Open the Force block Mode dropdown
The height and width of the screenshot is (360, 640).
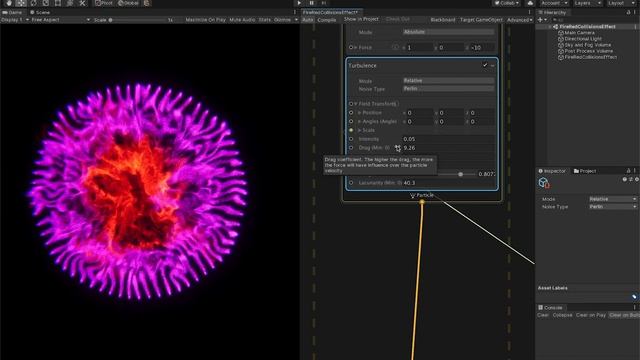tap(448, 32)
